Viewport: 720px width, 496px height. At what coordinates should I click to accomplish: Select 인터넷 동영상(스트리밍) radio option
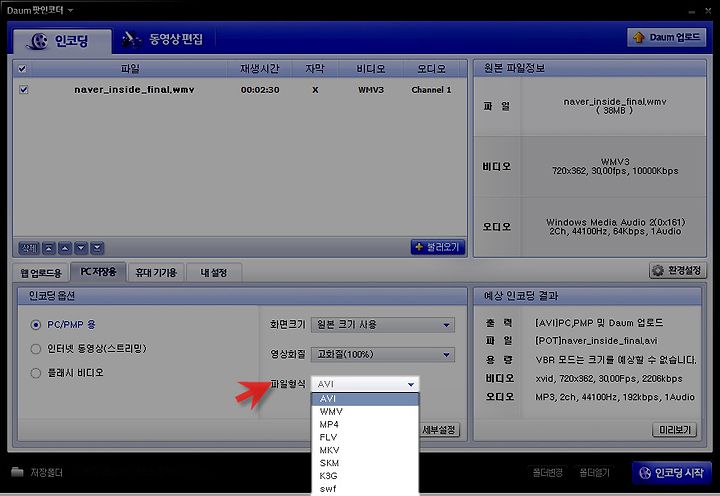click(x=36, y=349)
